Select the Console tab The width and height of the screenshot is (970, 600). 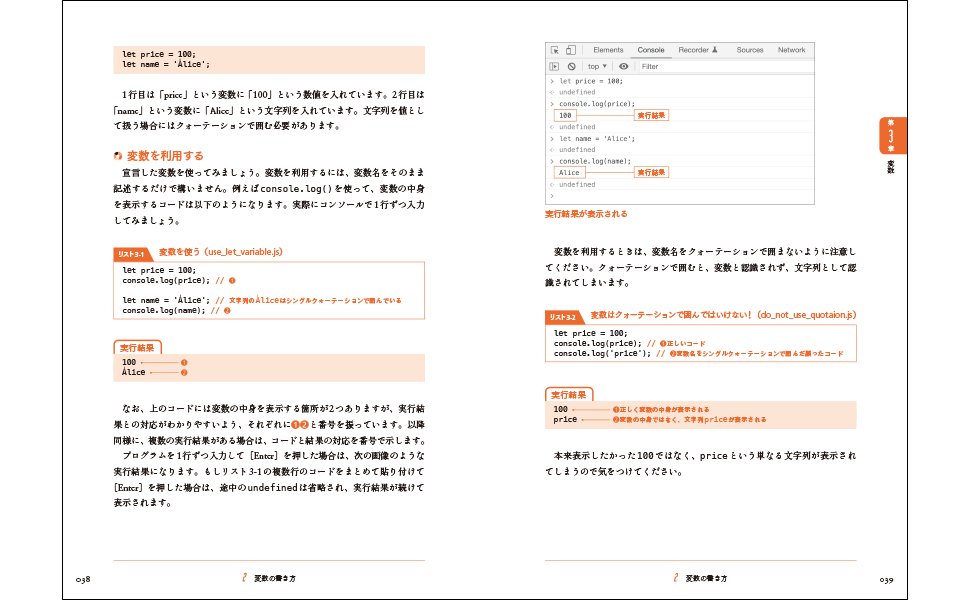pos(651,50)
